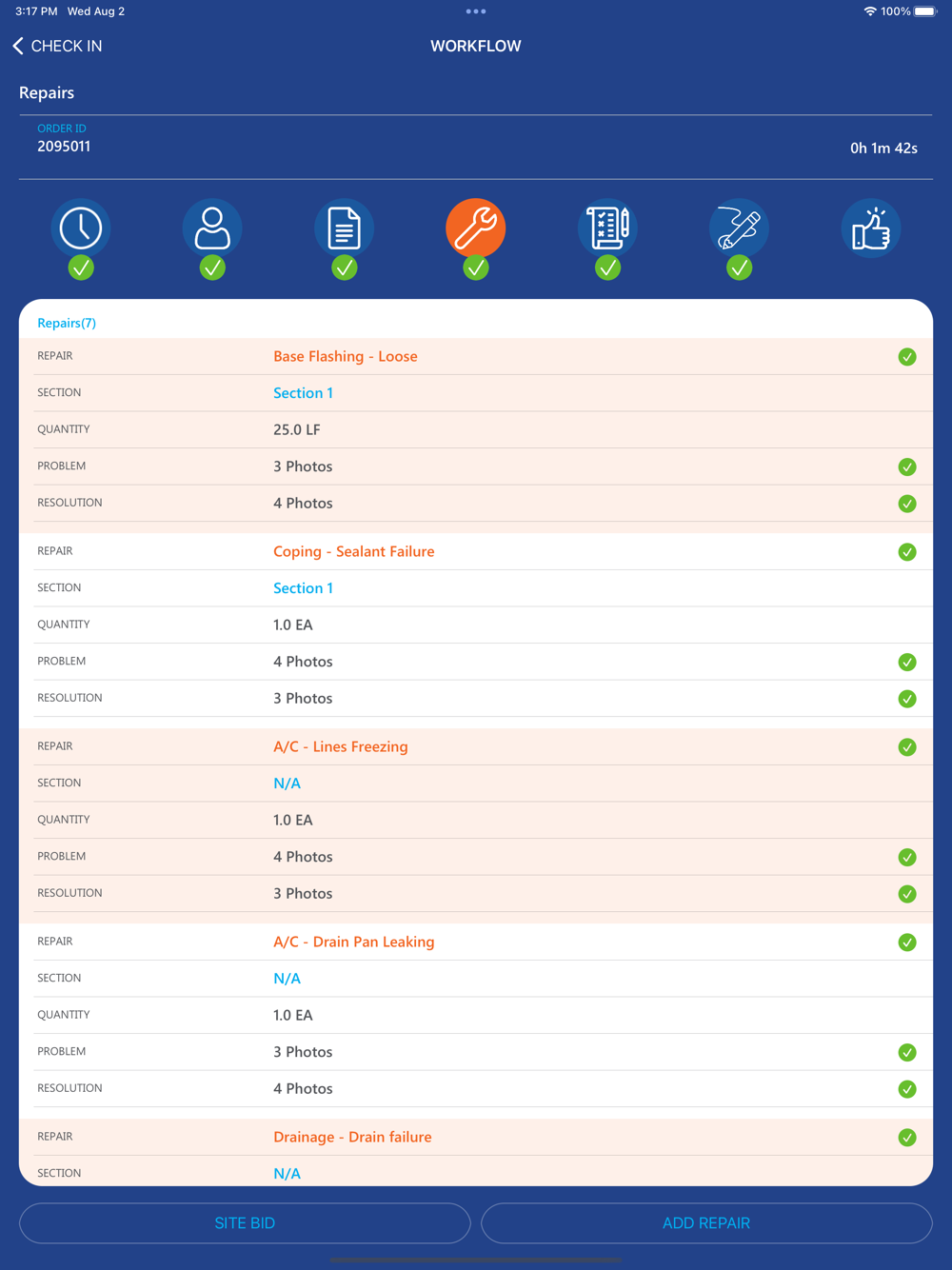952x1270 pixels.
Task: Open the Base Flashing - Loose repair
Action: click(346, 356)
